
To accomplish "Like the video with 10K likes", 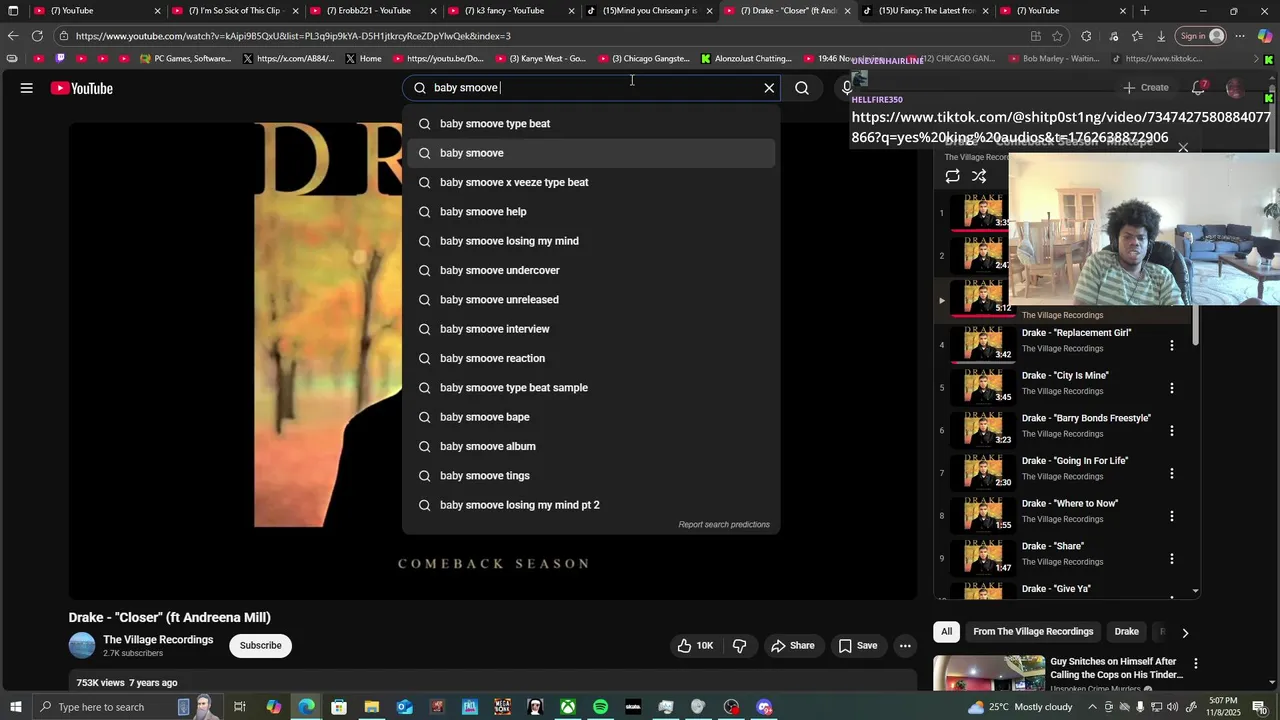I will (695, 646).
